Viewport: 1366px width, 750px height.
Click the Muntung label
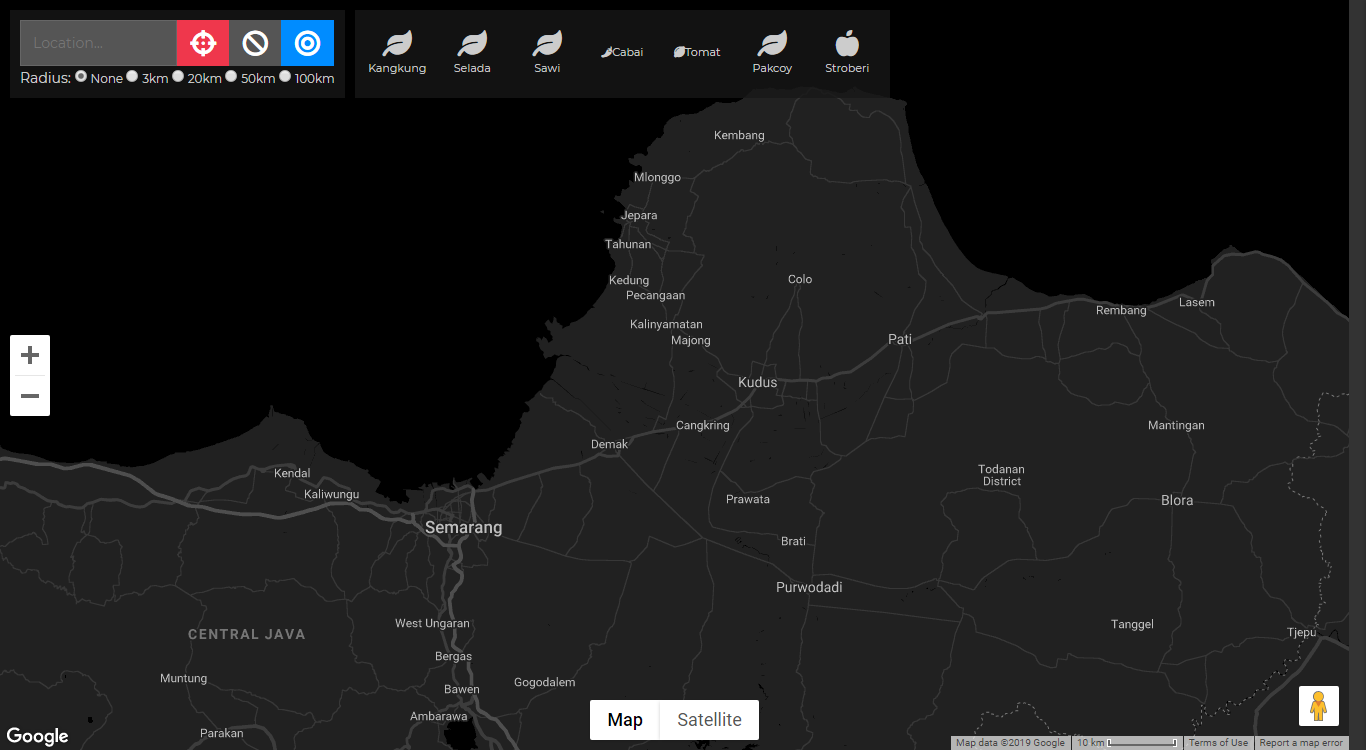[183, 678]
